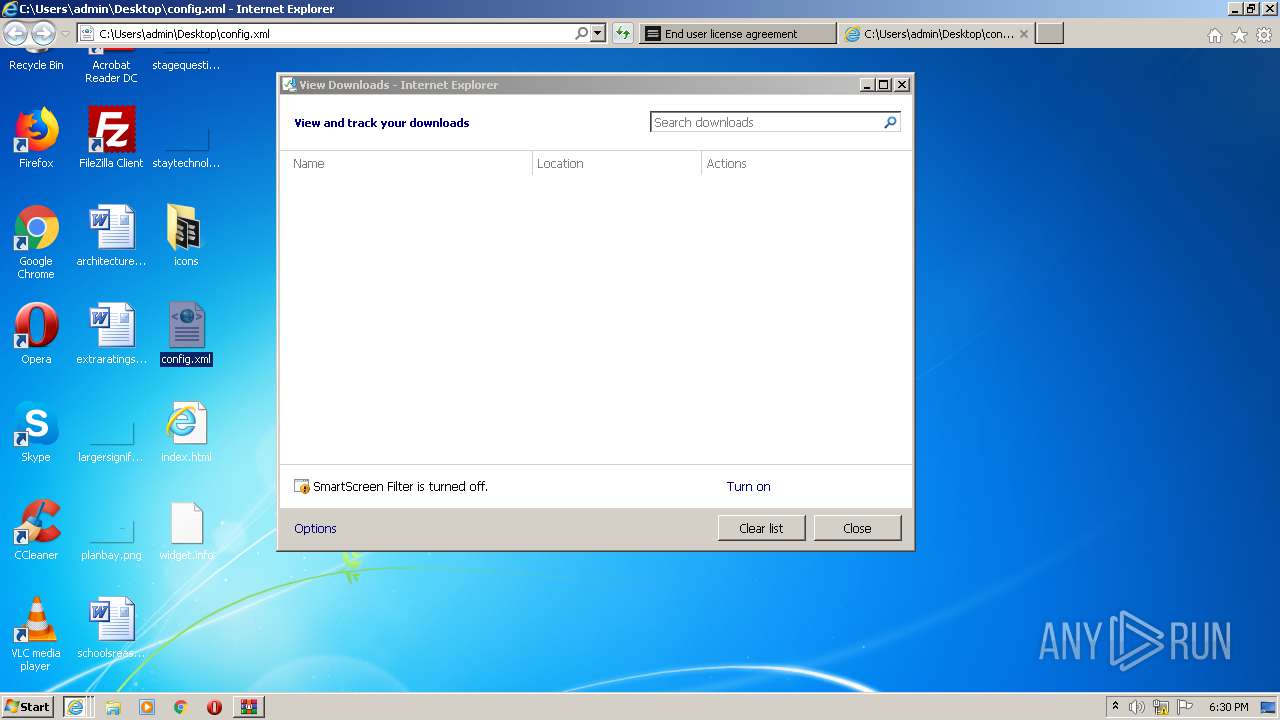1280x720 pixels.
Task: Maximize the View Downloads window
Action: (x=884, y=85)
